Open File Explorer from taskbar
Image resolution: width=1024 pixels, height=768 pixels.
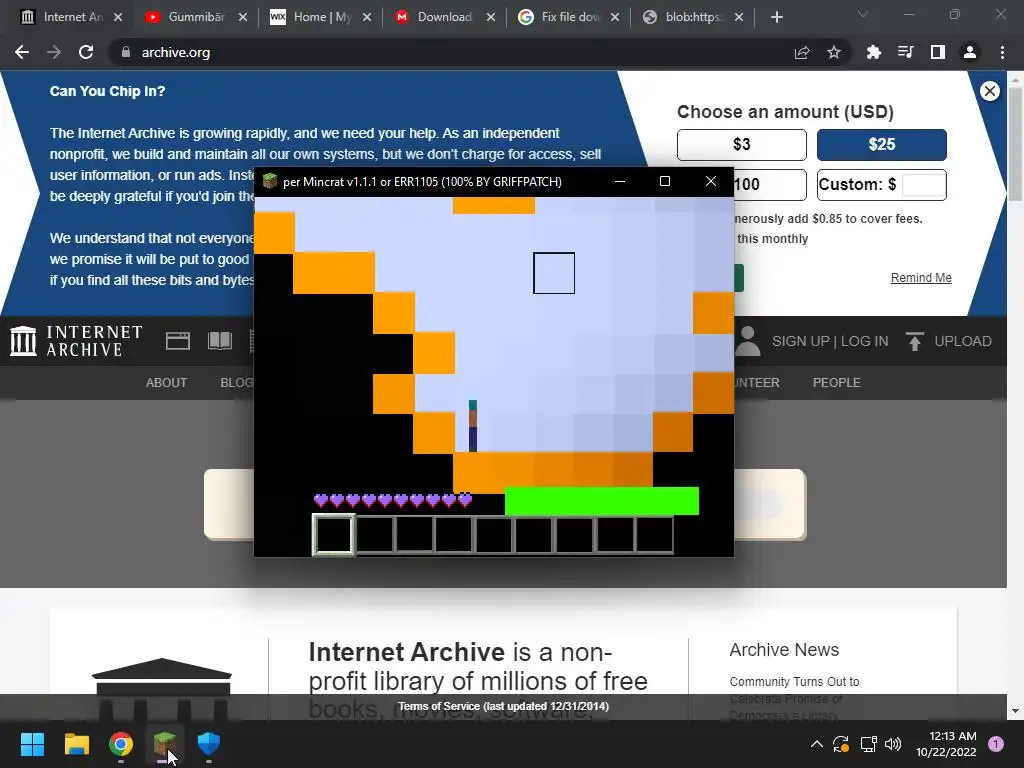(x=76, y=744)
